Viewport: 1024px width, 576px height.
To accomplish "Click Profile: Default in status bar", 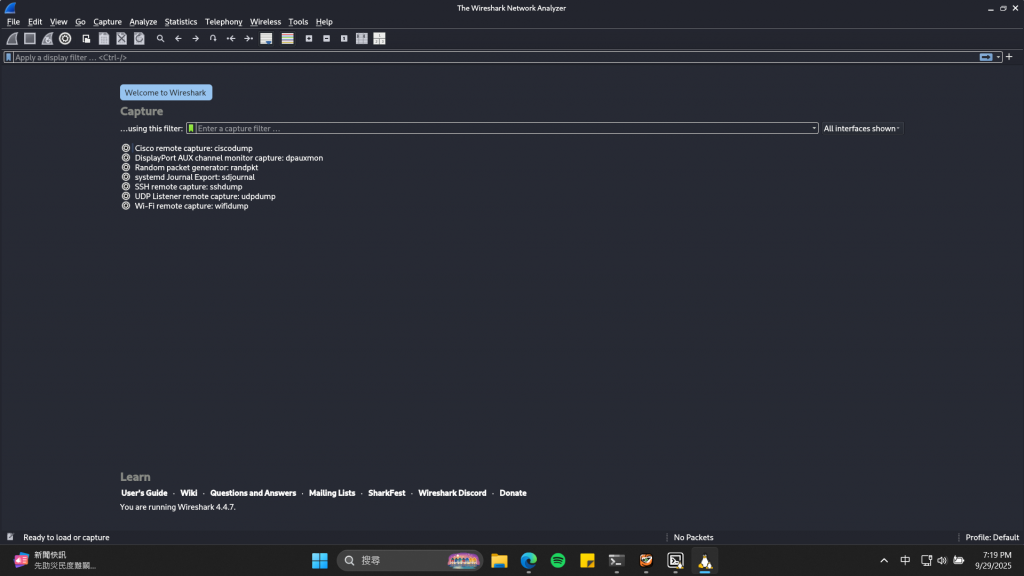I will point(992,537).
